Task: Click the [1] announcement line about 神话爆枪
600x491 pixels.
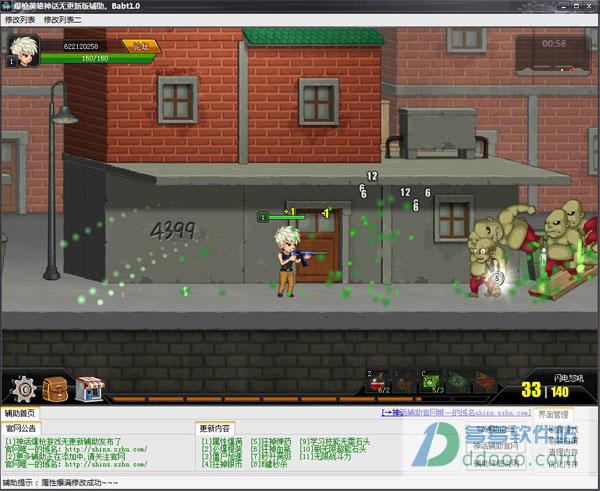Action: (x=64, y=441)
